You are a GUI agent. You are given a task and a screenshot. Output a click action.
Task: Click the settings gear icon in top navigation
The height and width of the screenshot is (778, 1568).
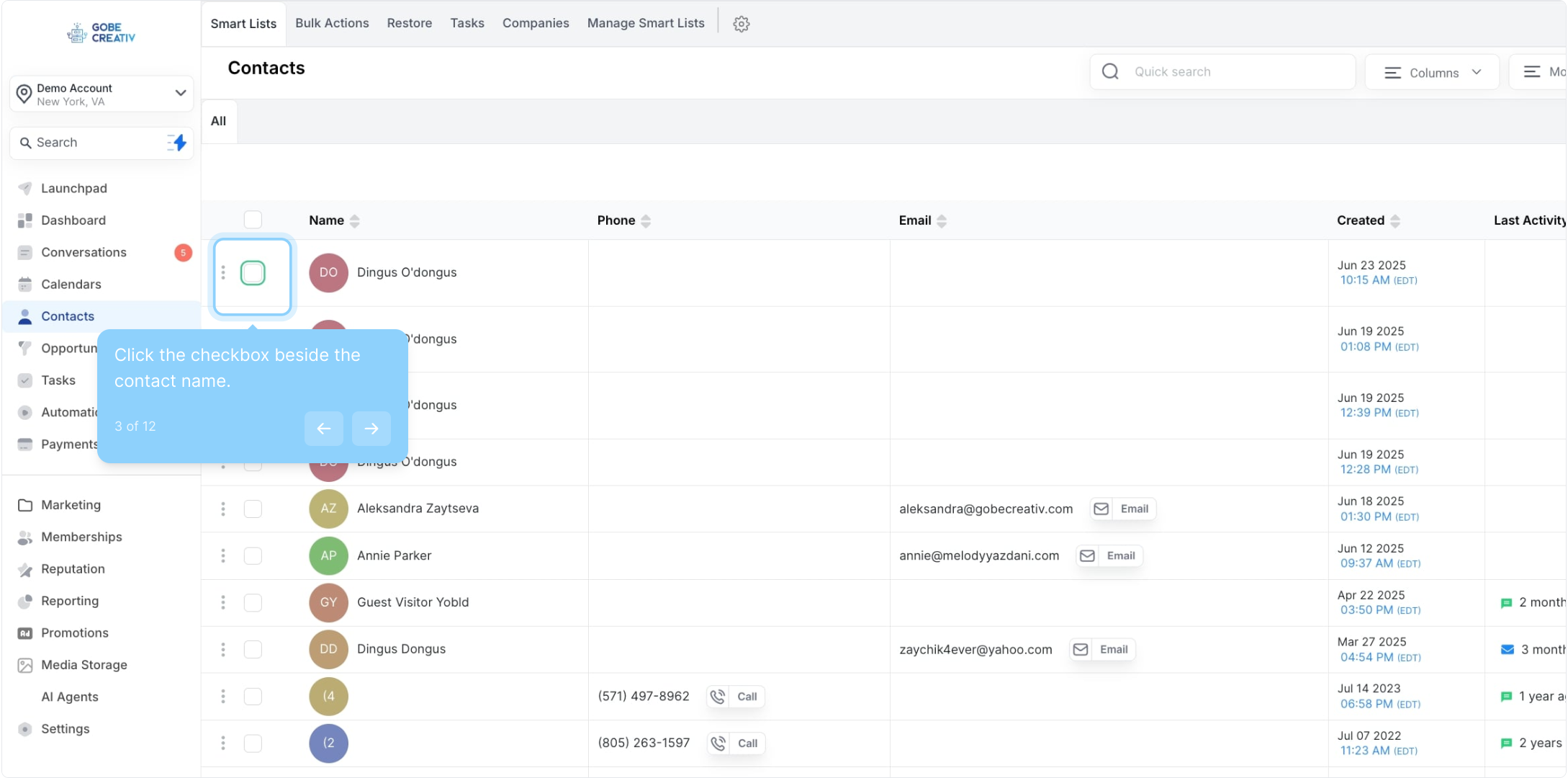coord(741,24)
